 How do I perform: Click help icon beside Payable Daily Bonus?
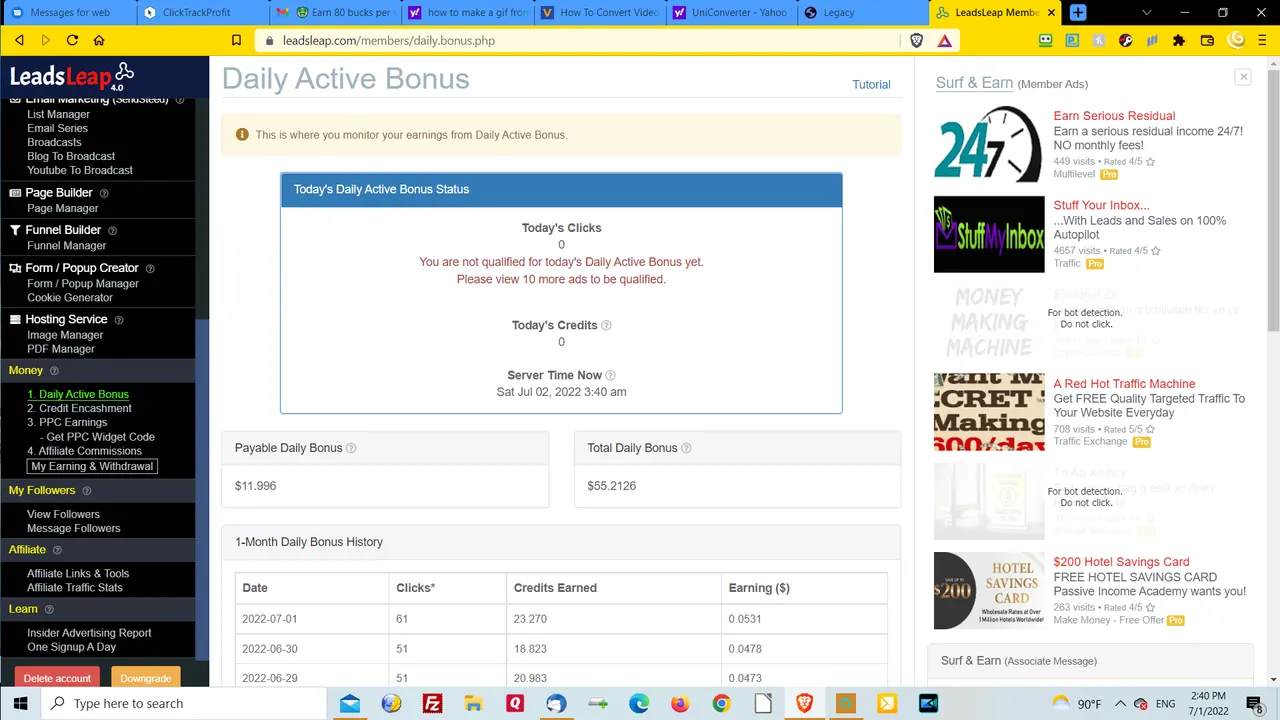[351, 448]
